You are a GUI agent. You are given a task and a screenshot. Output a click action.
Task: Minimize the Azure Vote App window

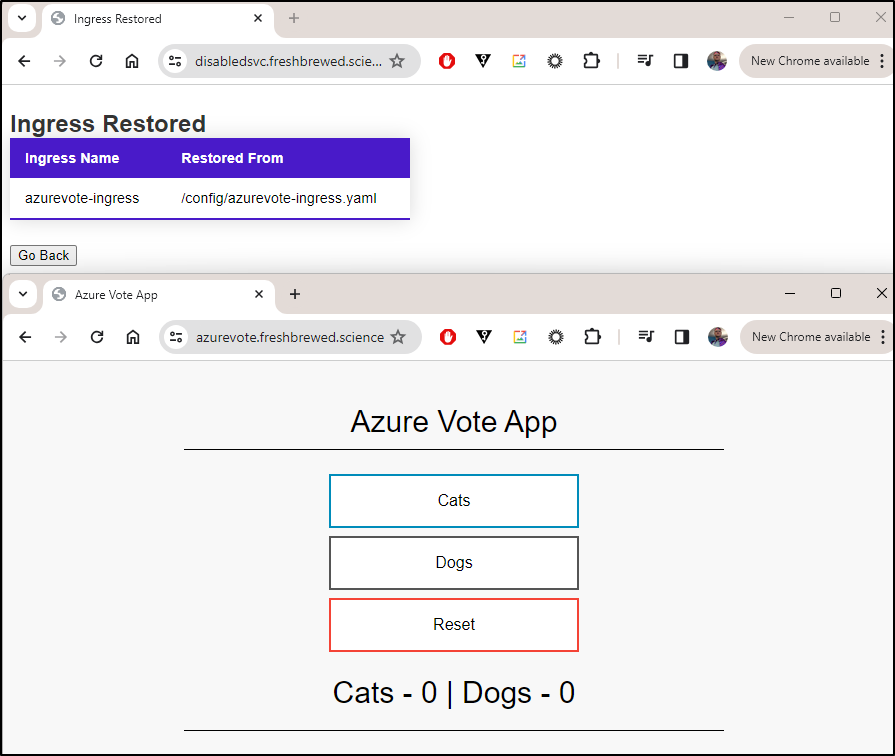(x=790, y=293)
